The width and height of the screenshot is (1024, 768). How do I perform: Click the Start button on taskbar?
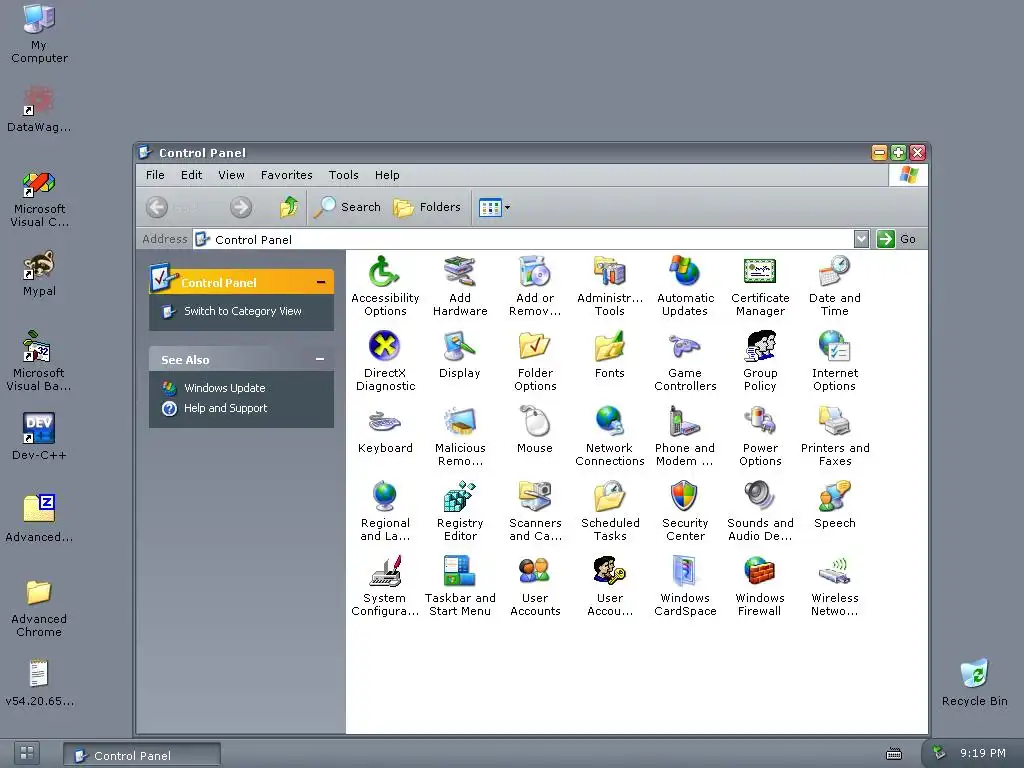[x=27, y=753]
